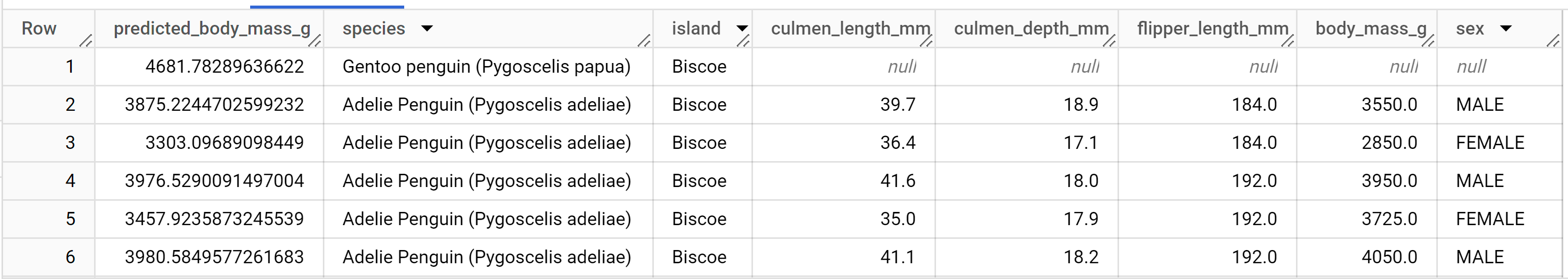The width and height of the screenshot is (1568, 279).
Task: Click the Gentoo penguin species cell
Action: pyautogui.click(x=487, y=66)
